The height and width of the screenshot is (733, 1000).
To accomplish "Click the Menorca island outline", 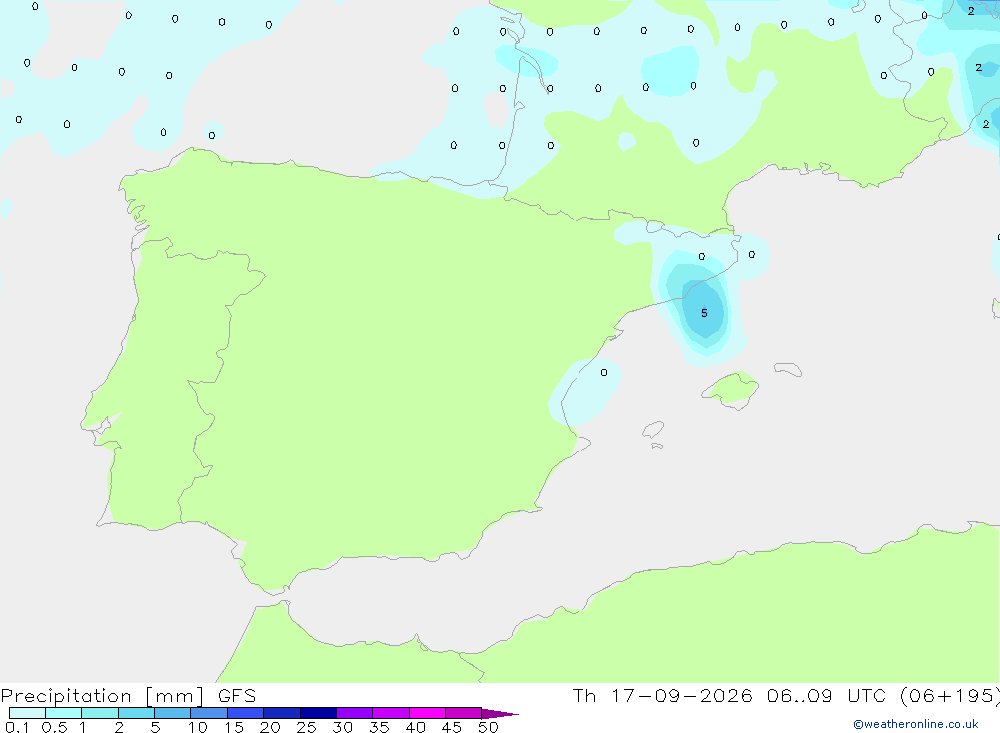I will [788, 369].
